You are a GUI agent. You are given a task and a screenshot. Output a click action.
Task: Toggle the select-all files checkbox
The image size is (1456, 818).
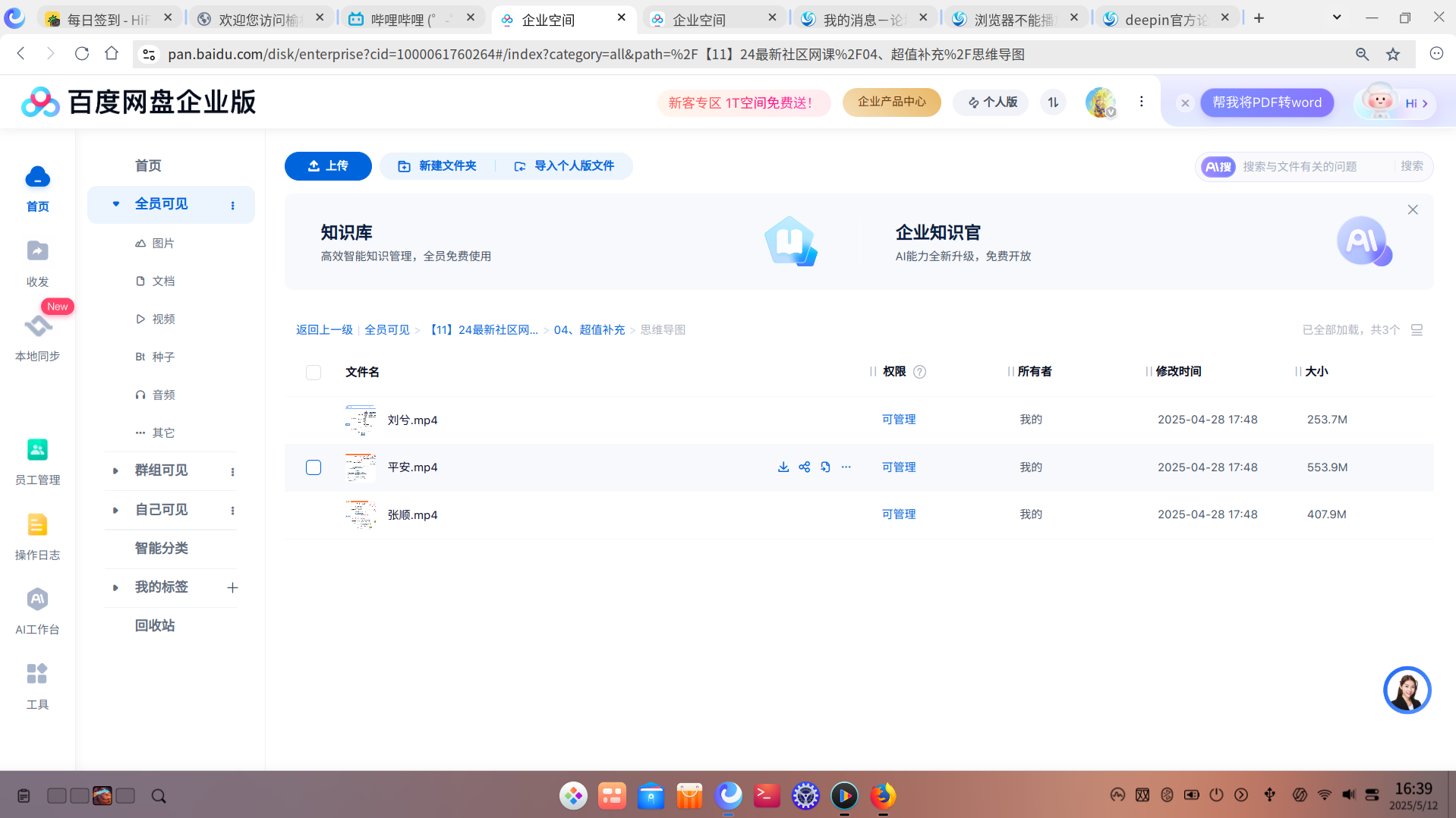(x=314, y=373)
